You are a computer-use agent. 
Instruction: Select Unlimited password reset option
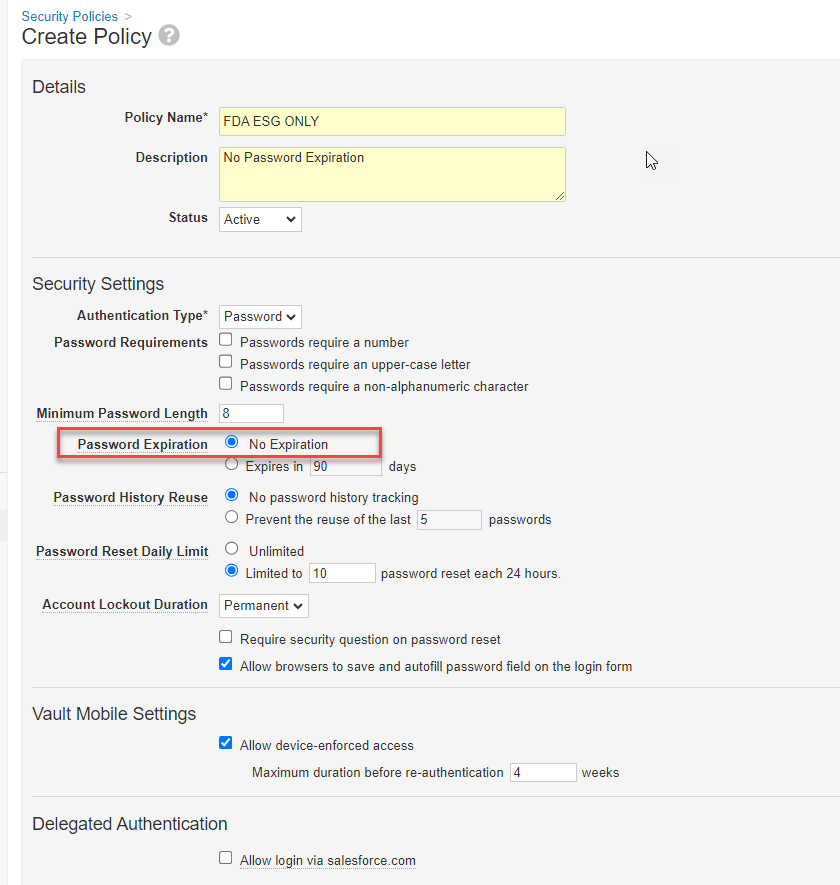tap(231, 549)
